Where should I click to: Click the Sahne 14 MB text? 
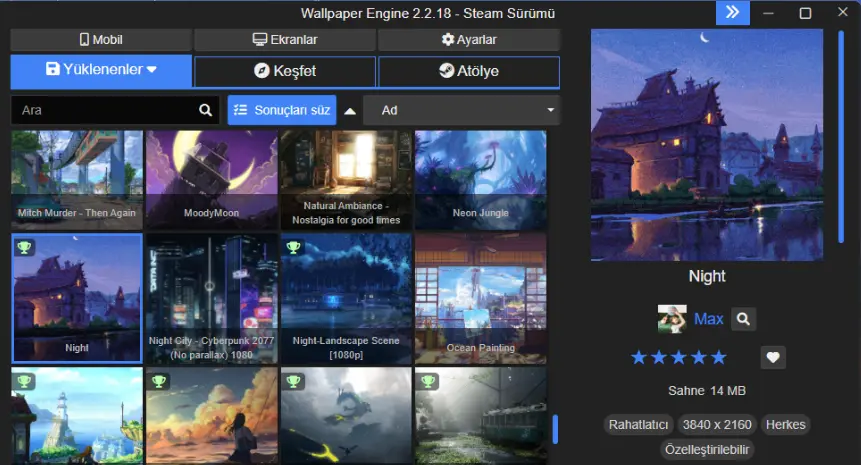pyautogui.click(x=707, y=391)
